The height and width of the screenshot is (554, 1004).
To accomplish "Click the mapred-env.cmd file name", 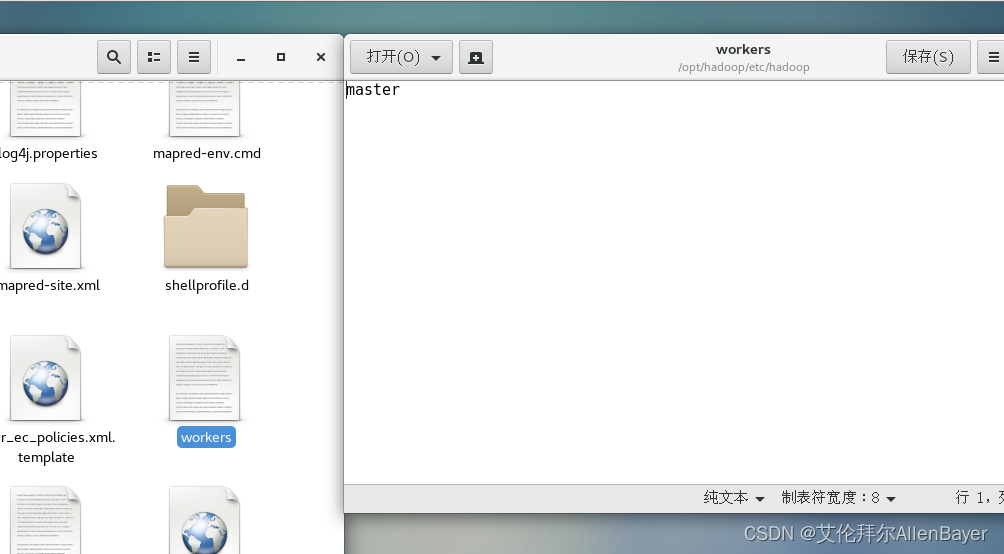I will point(207,154).
